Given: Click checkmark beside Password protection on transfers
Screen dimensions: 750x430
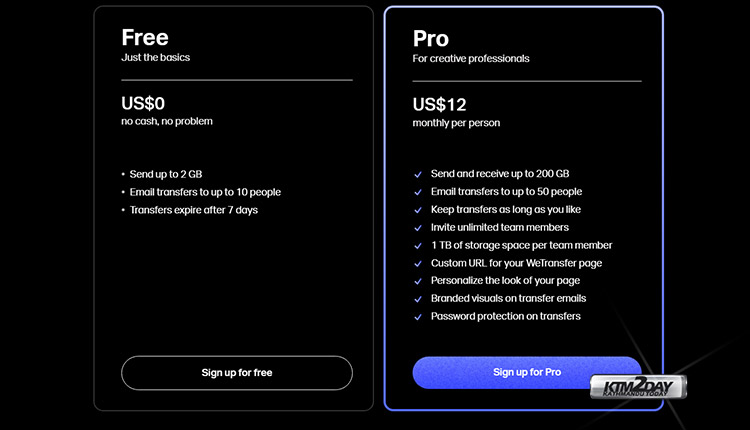Looking at the screenshot, I should coord(418,317).
